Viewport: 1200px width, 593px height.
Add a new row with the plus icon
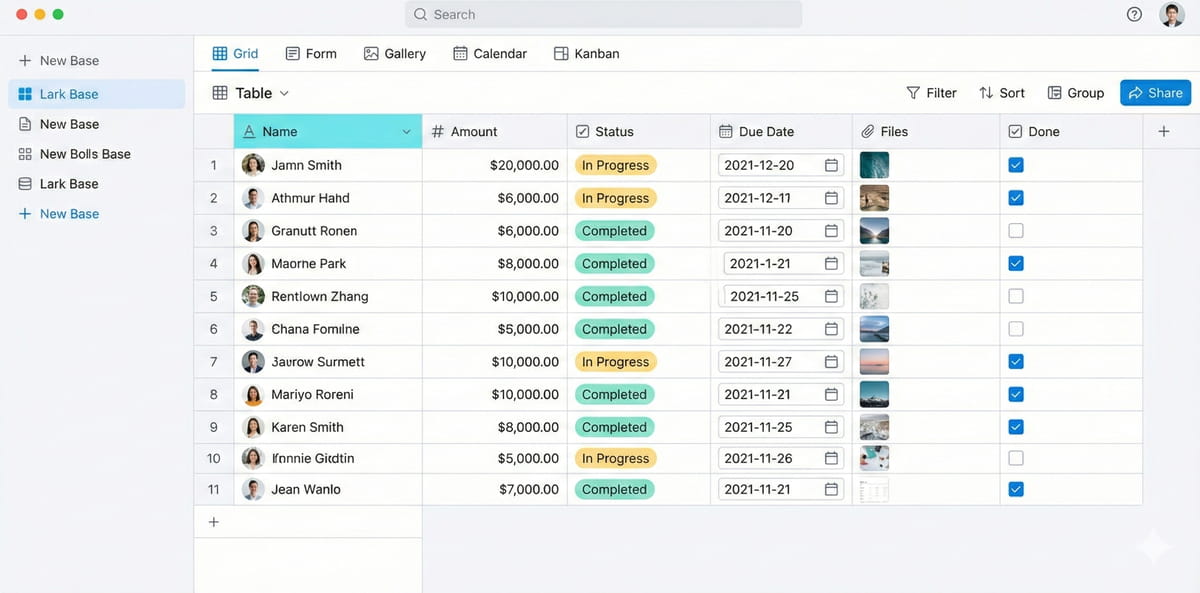(213, 522)
